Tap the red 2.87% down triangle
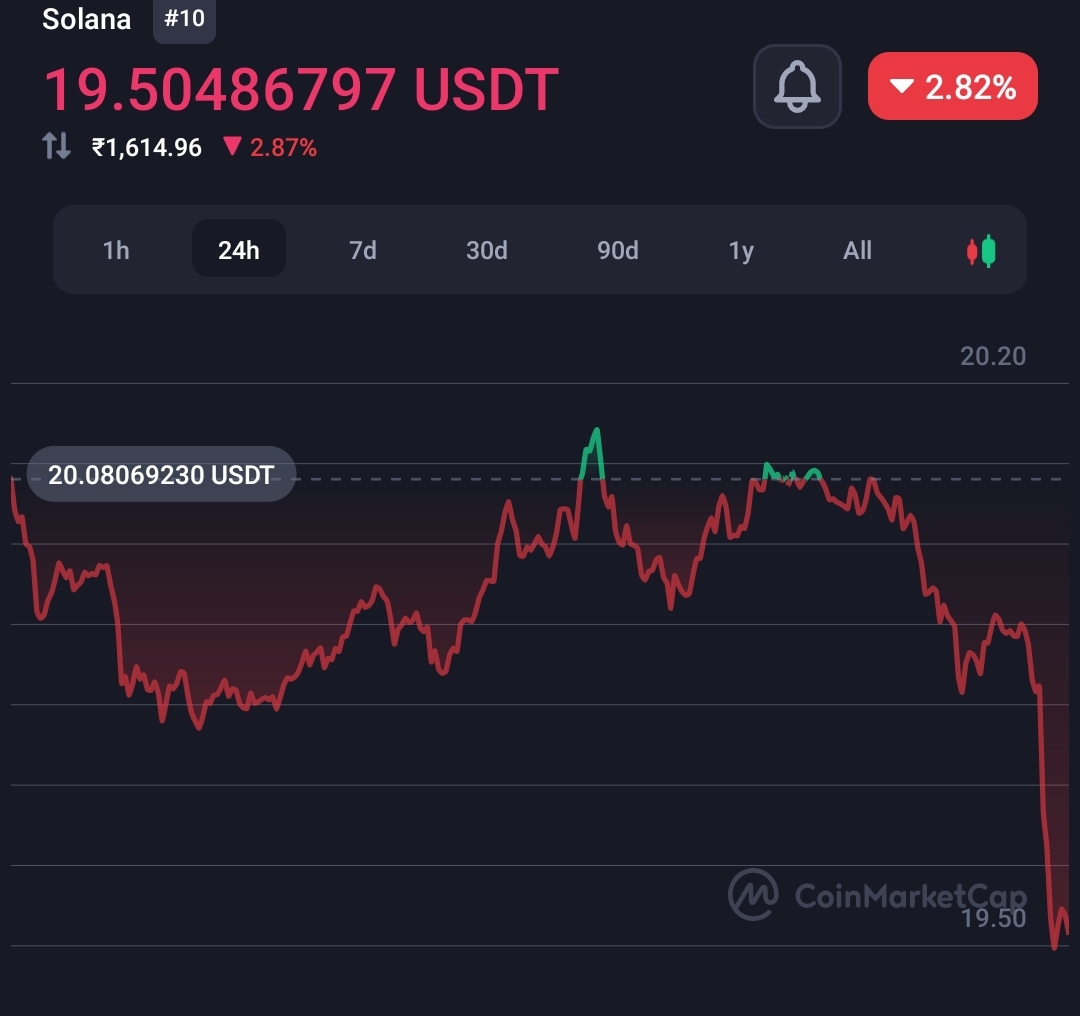1080x1016 pixels. 232,146
